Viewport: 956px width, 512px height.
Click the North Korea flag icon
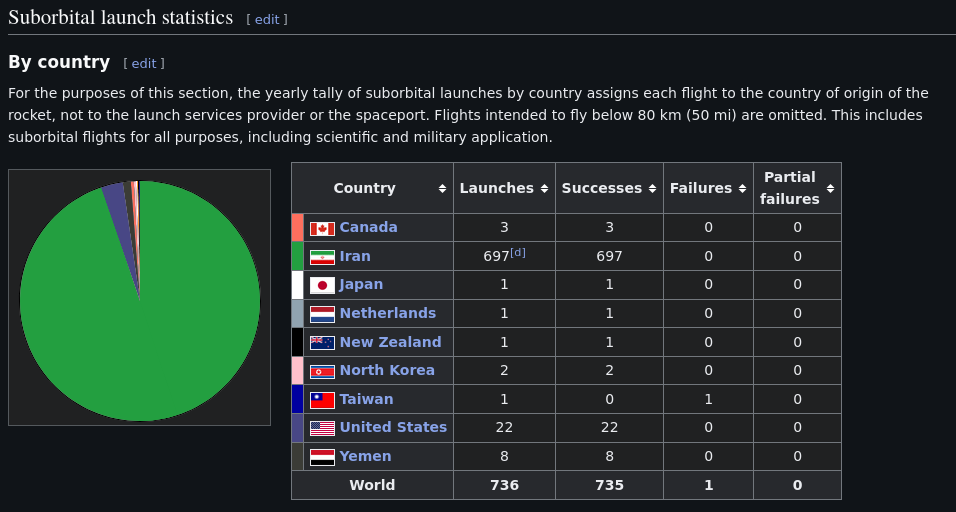(x=322, y=371)
